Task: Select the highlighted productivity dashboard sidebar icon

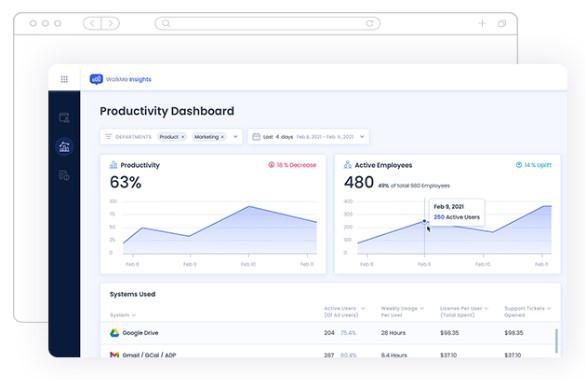Action: (64, 147)
